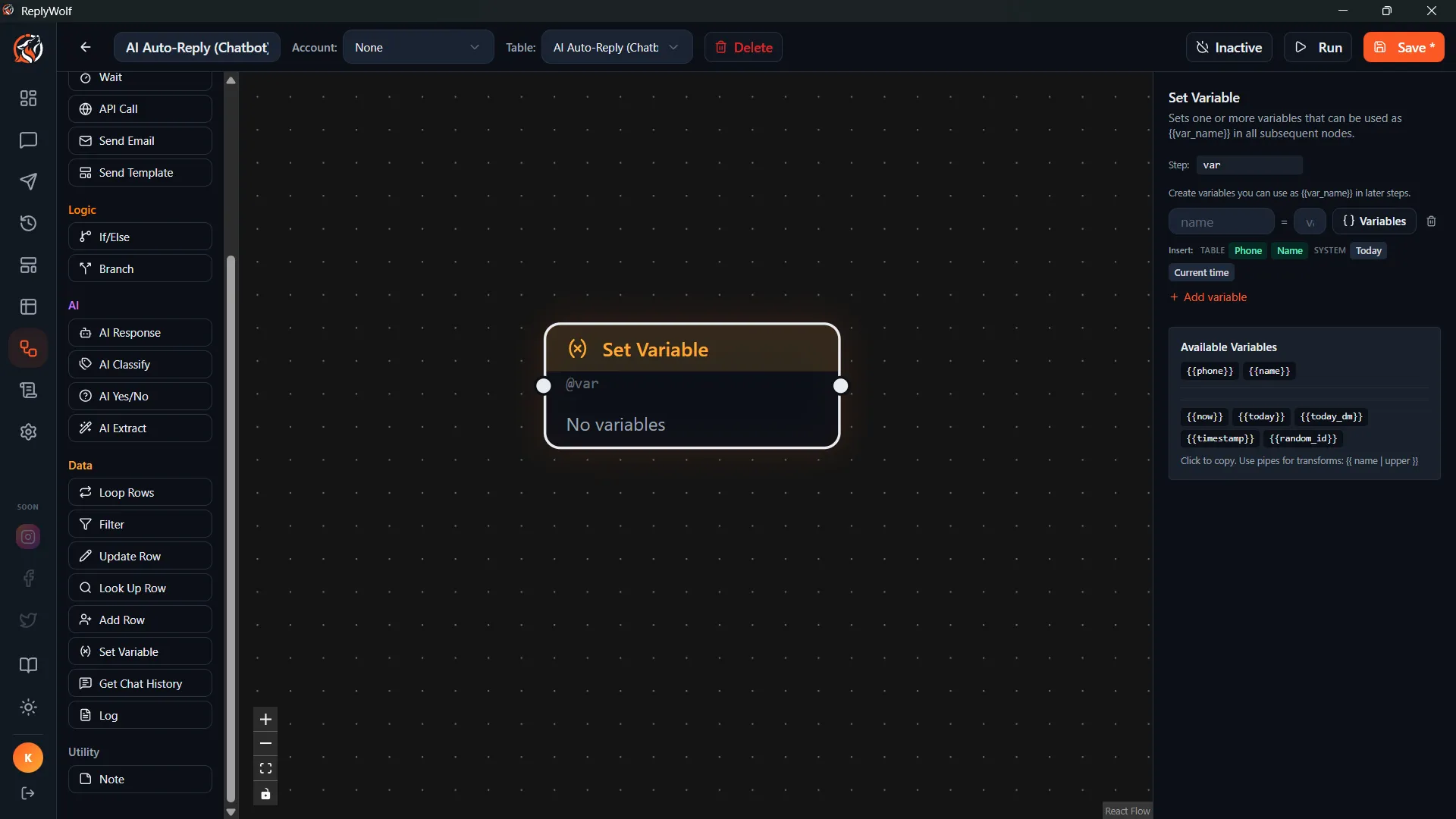Click the ReplyWolf wolf logo in sidebar
Image resolution: width=1456 pixels, height=819 pixels.
pos(28,49)
